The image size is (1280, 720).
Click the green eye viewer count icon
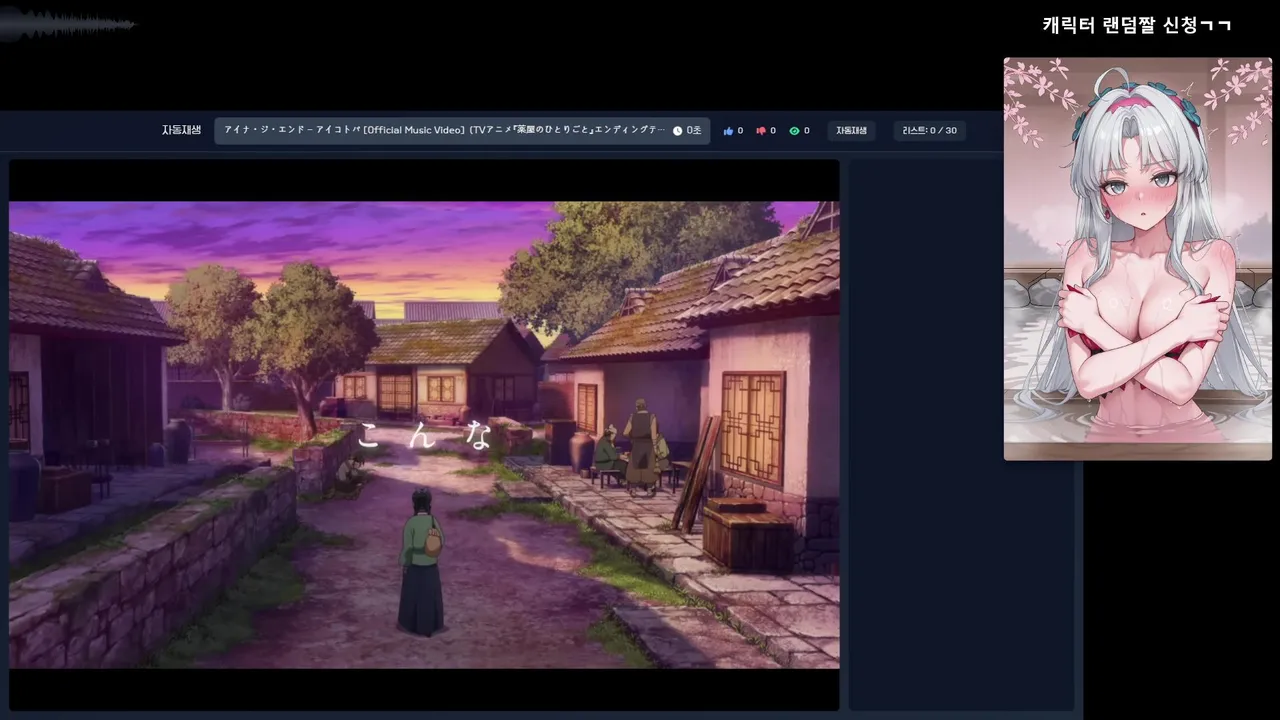[794, 131]
